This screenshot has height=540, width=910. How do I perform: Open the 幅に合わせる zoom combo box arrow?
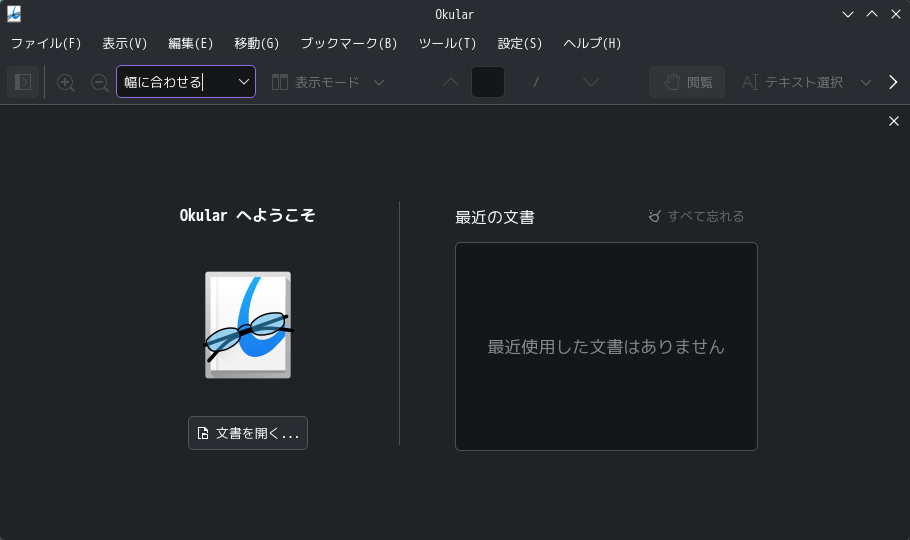(244, 82)
